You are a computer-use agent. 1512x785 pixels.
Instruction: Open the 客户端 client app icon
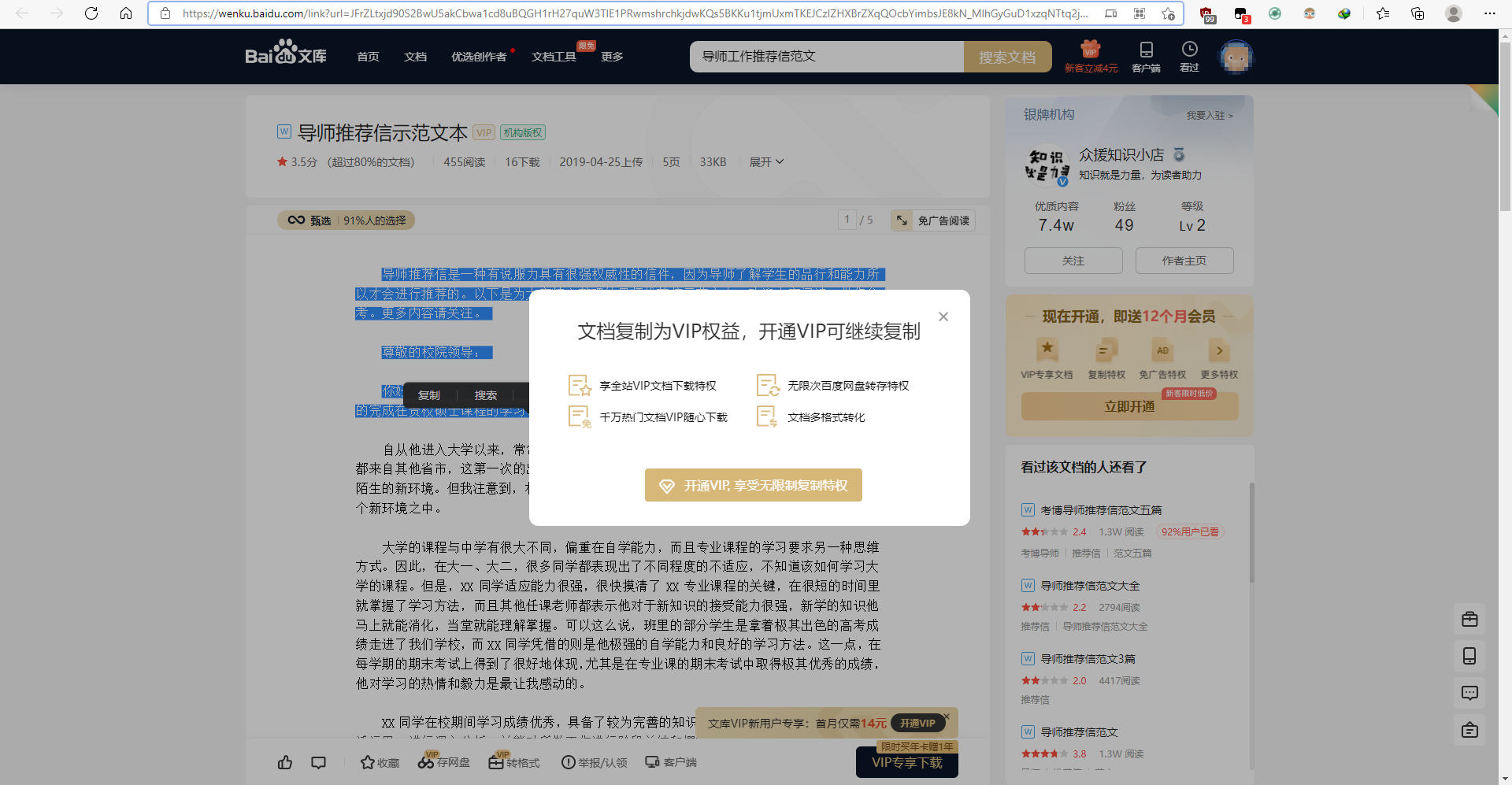point(670,762)
